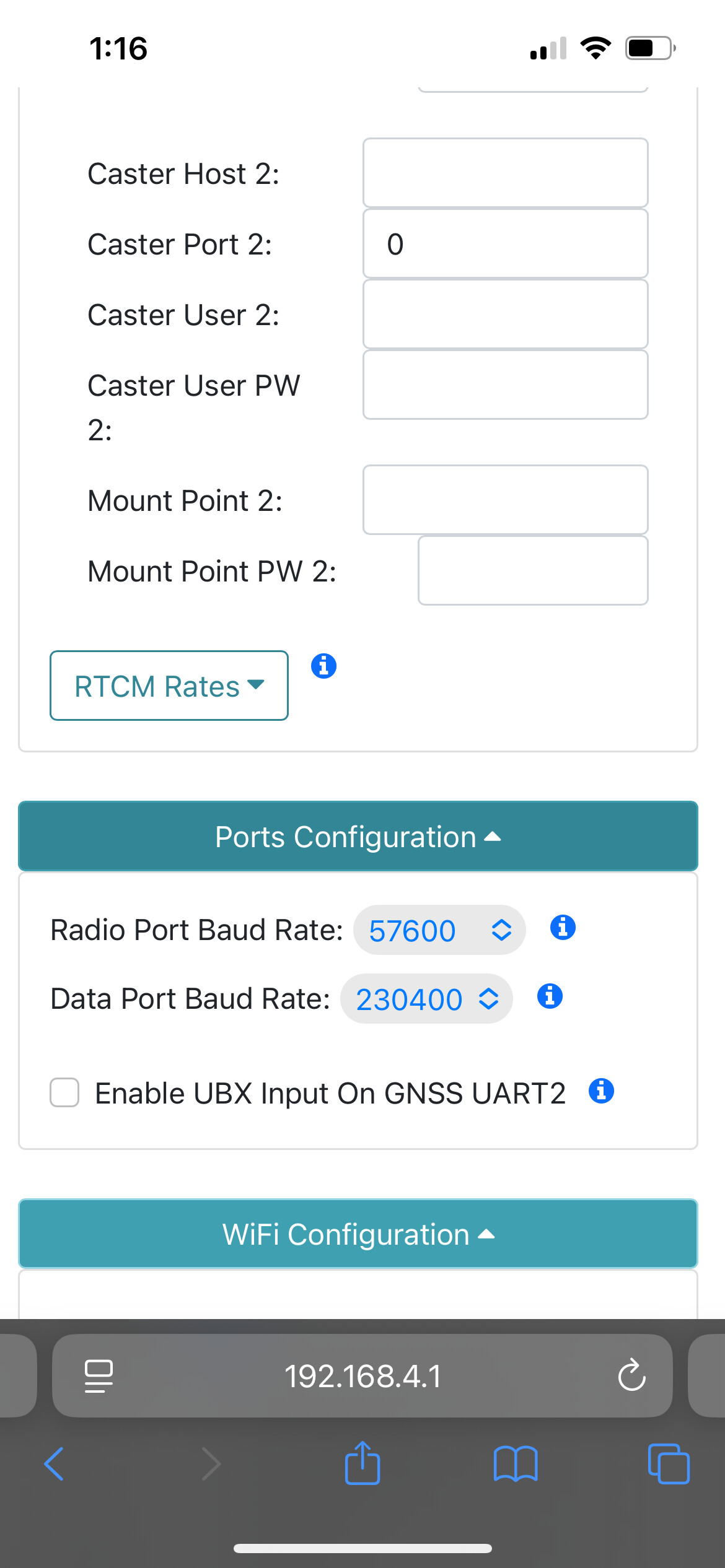This screenshot has width=725, height=1568.
Task: Click info icon for UBX Input option
Action: [601, 1091]
